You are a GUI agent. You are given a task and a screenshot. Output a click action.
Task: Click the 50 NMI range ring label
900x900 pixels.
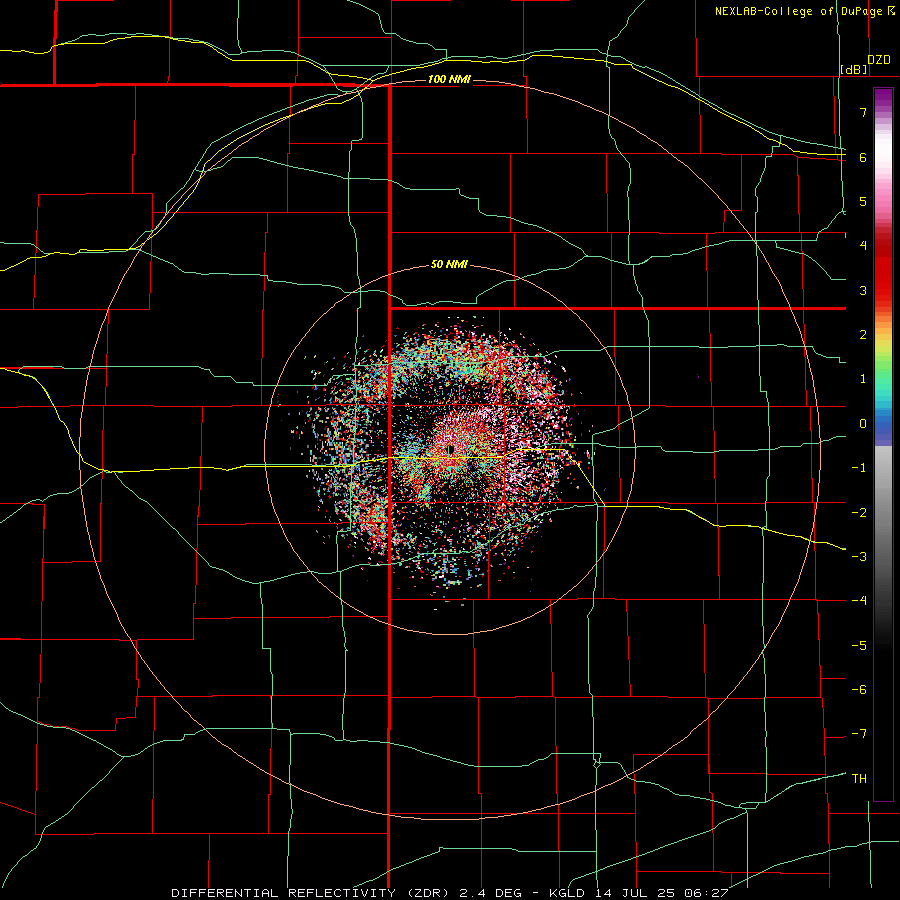click(449, 265)
